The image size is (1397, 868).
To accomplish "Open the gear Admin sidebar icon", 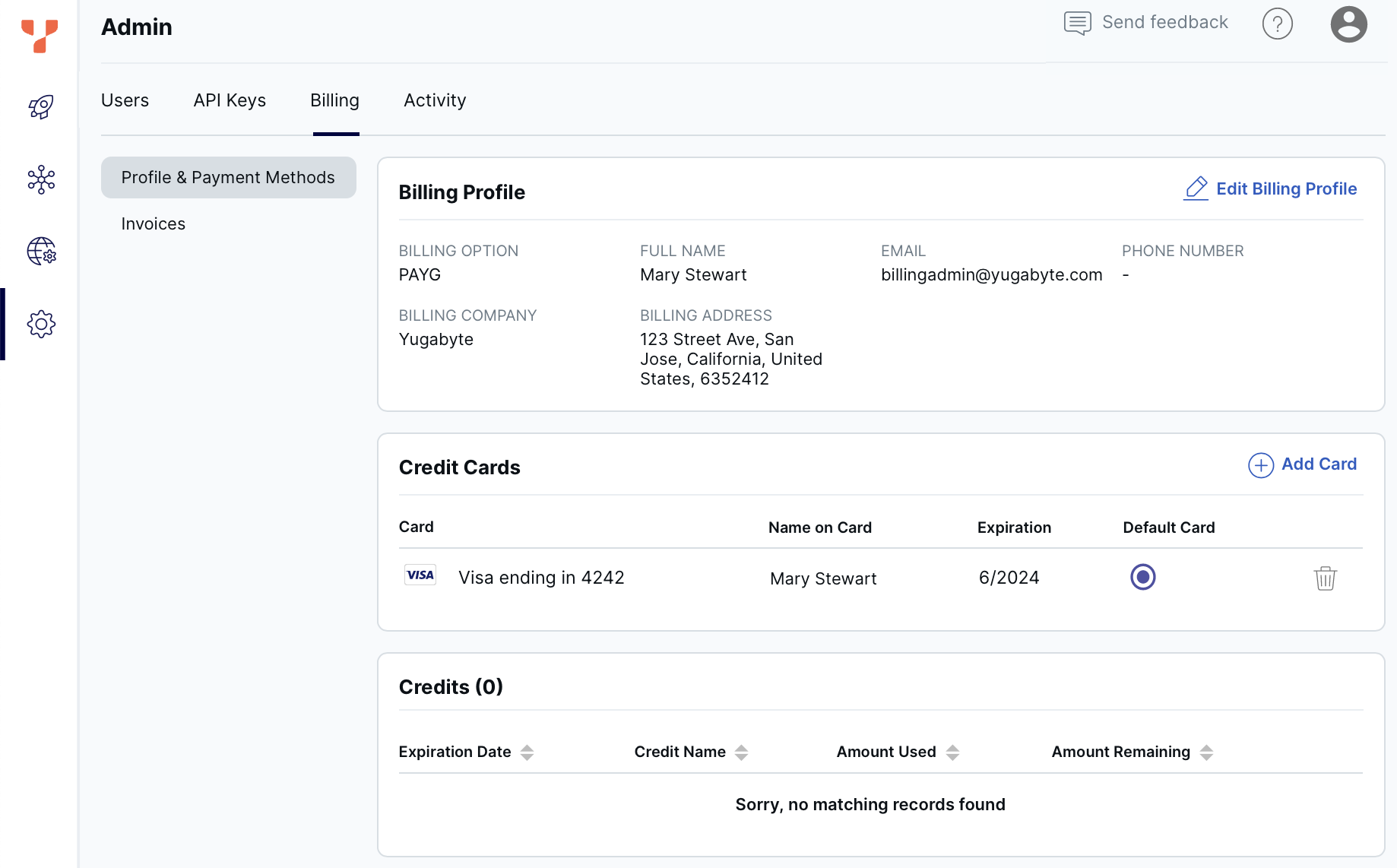I will tap(41, 325).
